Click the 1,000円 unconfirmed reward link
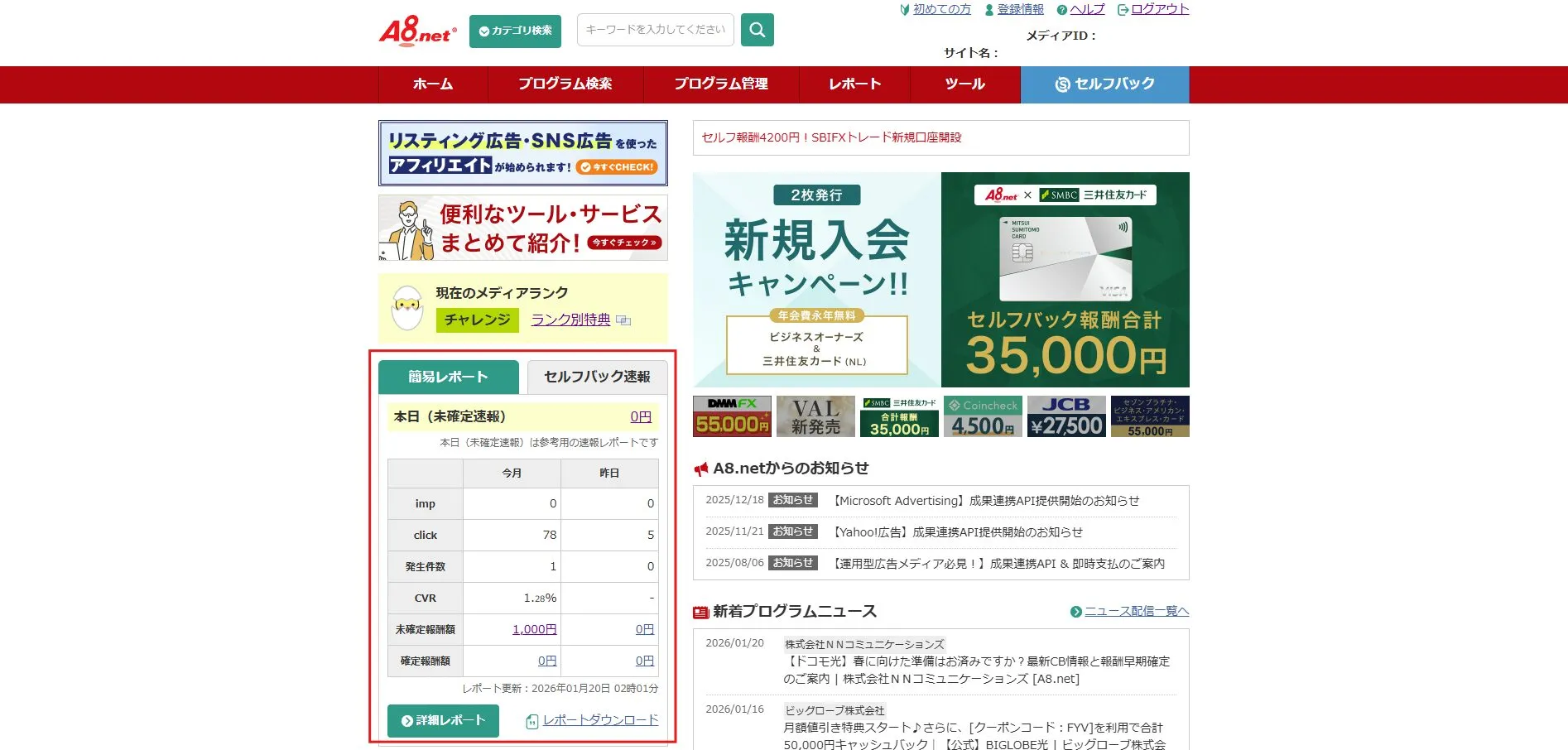 [x=534, y=629]
